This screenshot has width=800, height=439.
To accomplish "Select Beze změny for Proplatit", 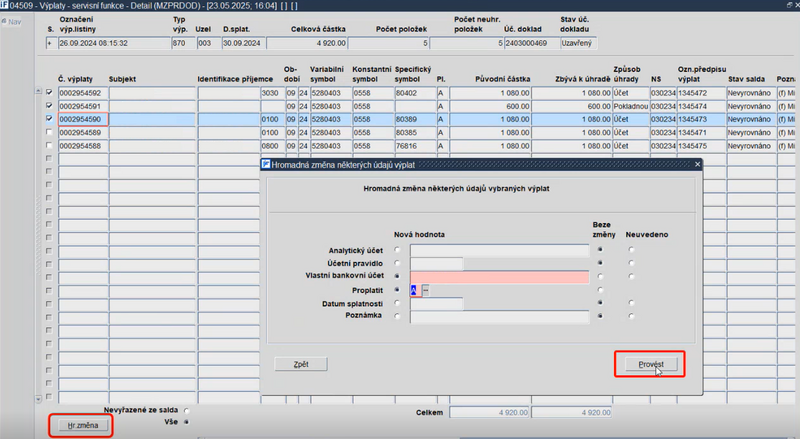I will click(600, 289).
